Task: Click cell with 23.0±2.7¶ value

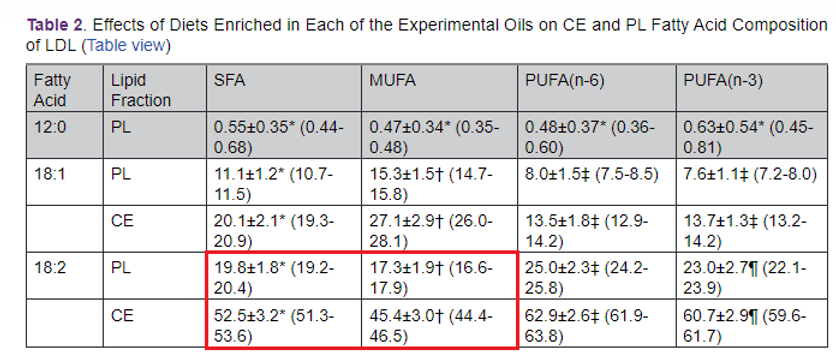Action: point(752,275)
